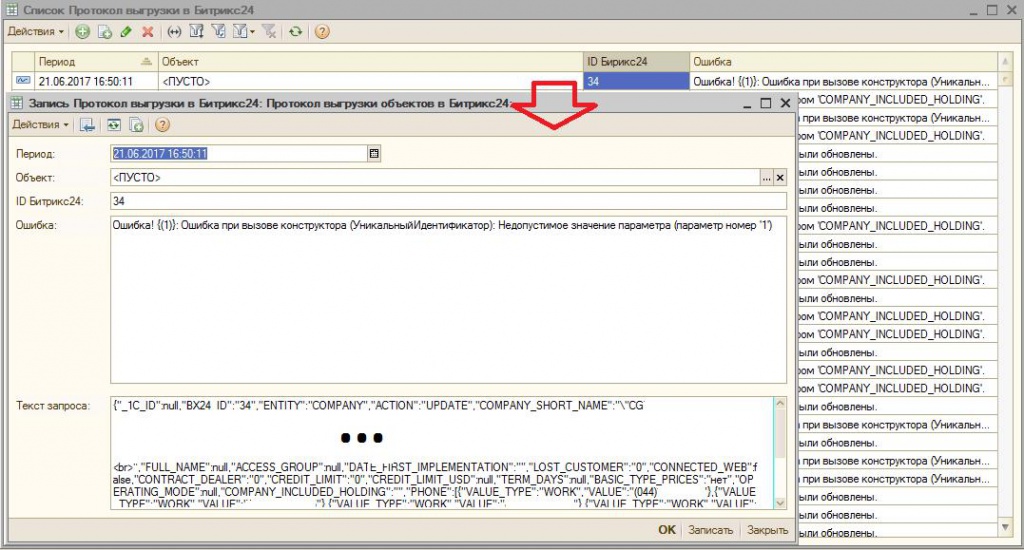Click the Disable filter icon
The image size is (1024, 550).
coord(268,31)
